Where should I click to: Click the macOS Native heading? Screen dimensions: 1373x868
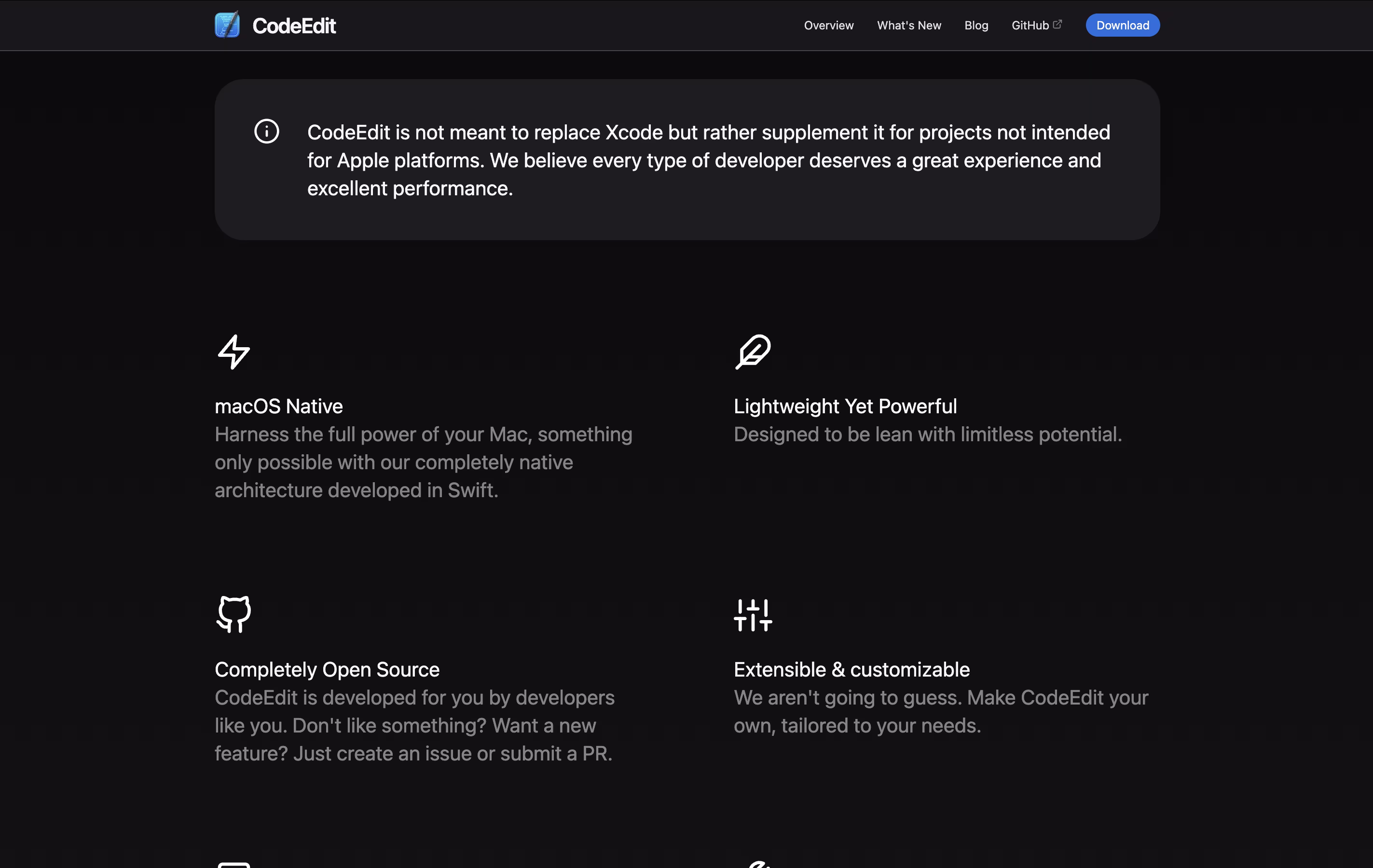[279, 407]
